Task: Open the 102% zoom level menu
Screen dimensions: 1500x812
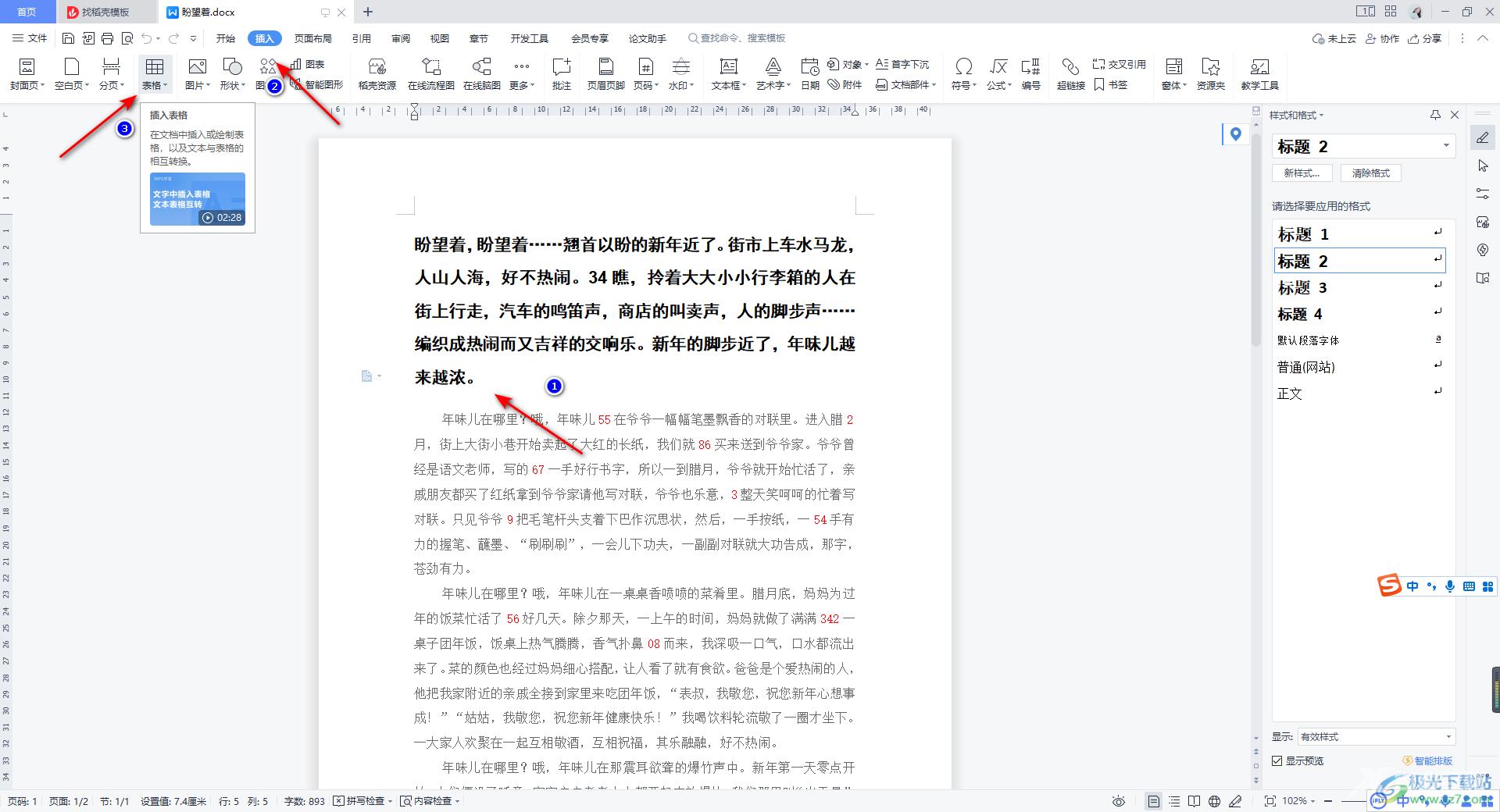Action: coord(1298,801)
